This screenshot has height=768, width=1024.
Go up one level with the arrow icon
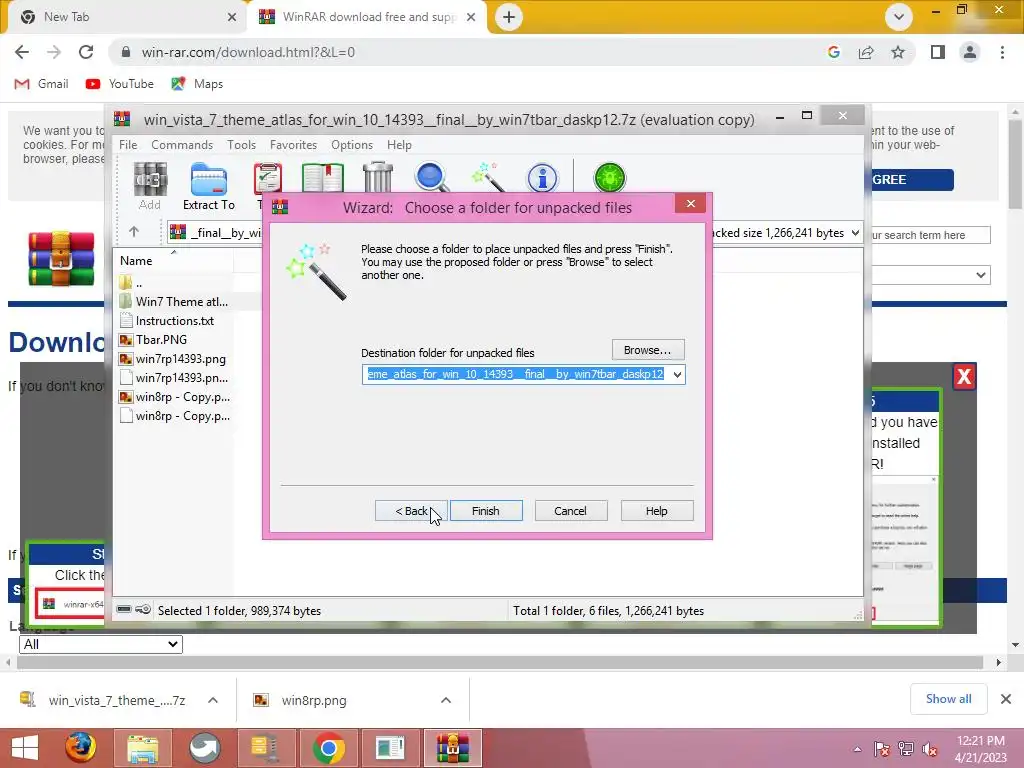click(x=134, y=231)
